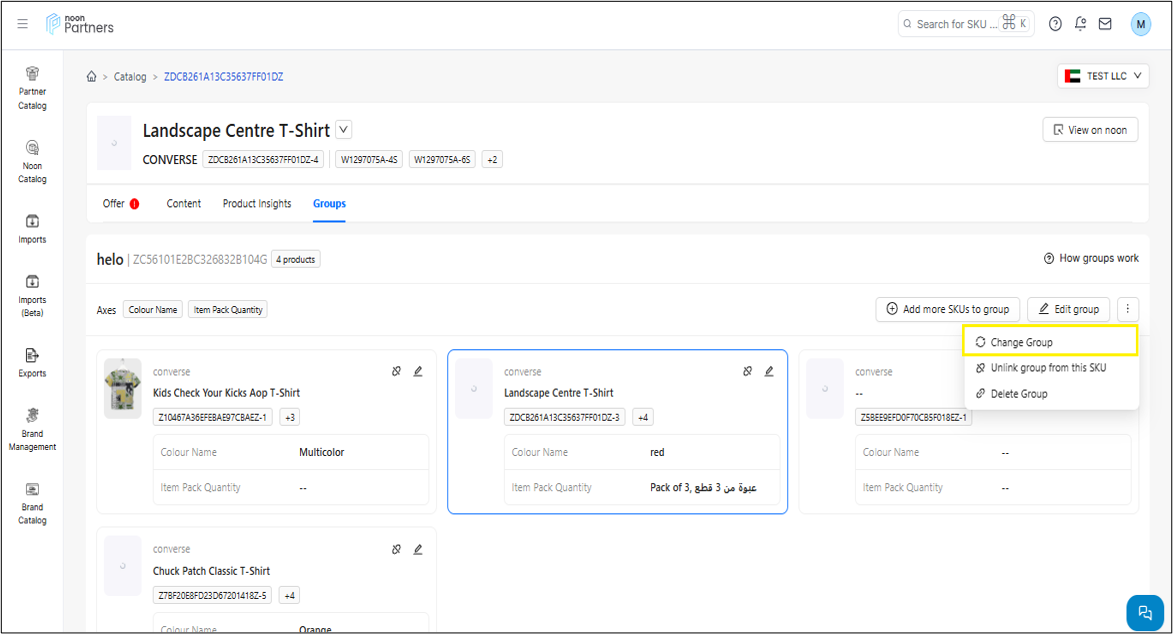Open Exports in the sidebar
This screenshot has height=635, width=1173.
pyautogui.click(x=32, y=362)
